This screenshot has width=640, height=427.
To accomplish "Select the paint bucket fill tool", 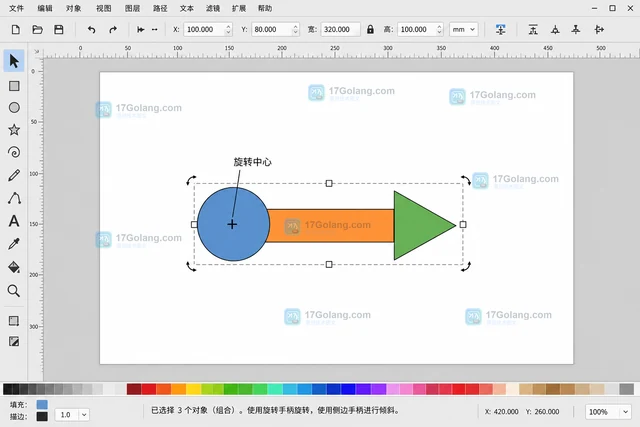I will 14,267.
